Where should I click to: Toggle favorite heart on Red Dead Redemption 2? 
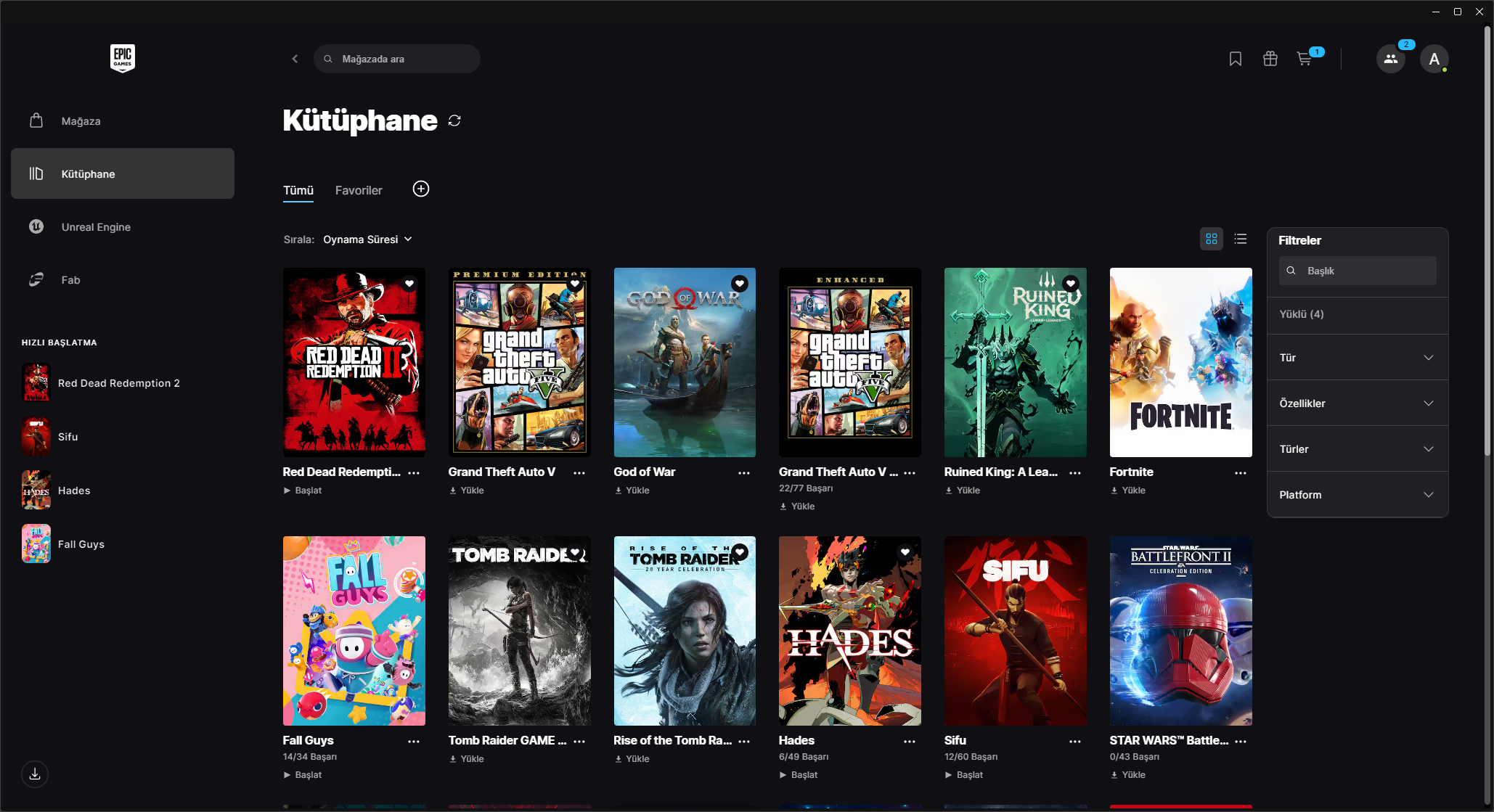click(409, 284)
